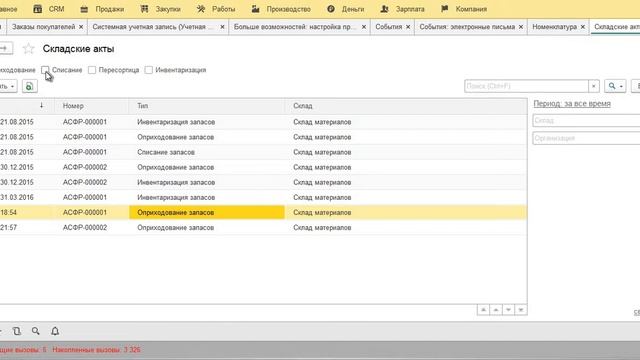Click the Накопленные вызовы status text
The height and width of the screenshot is (360, 640).
96,350
